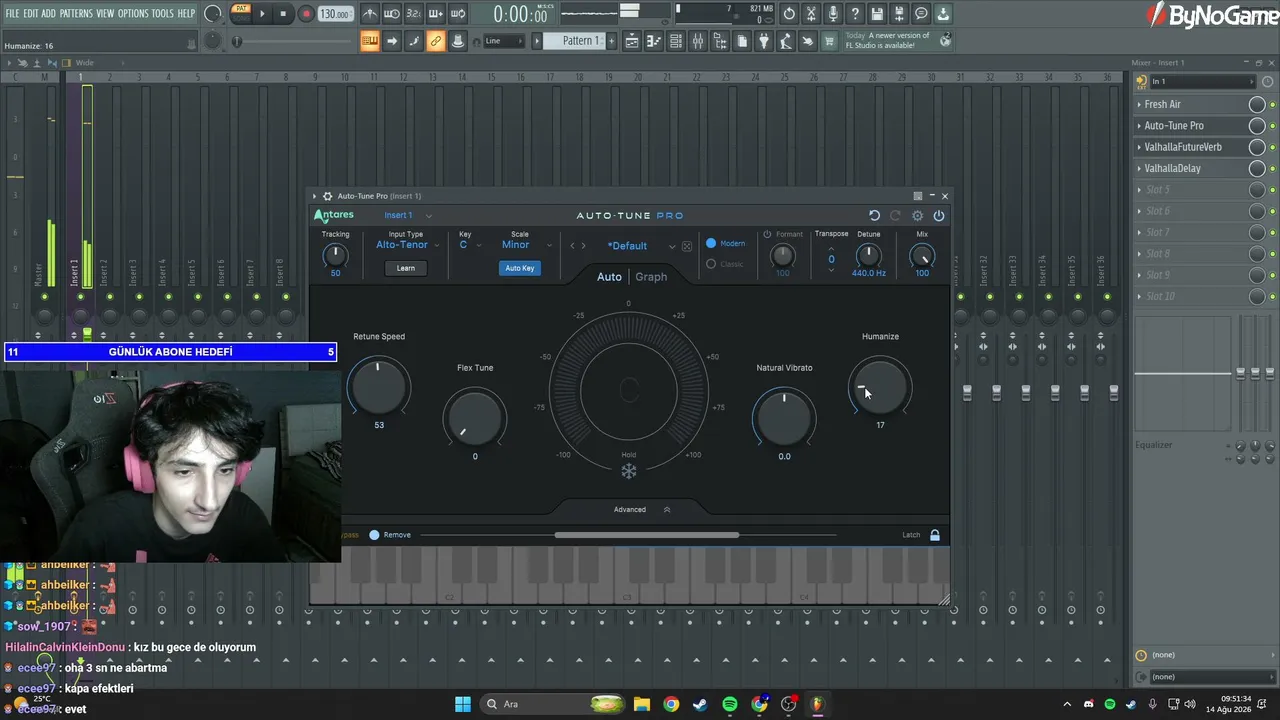Open the playlist window icon

tap(632, 41)
